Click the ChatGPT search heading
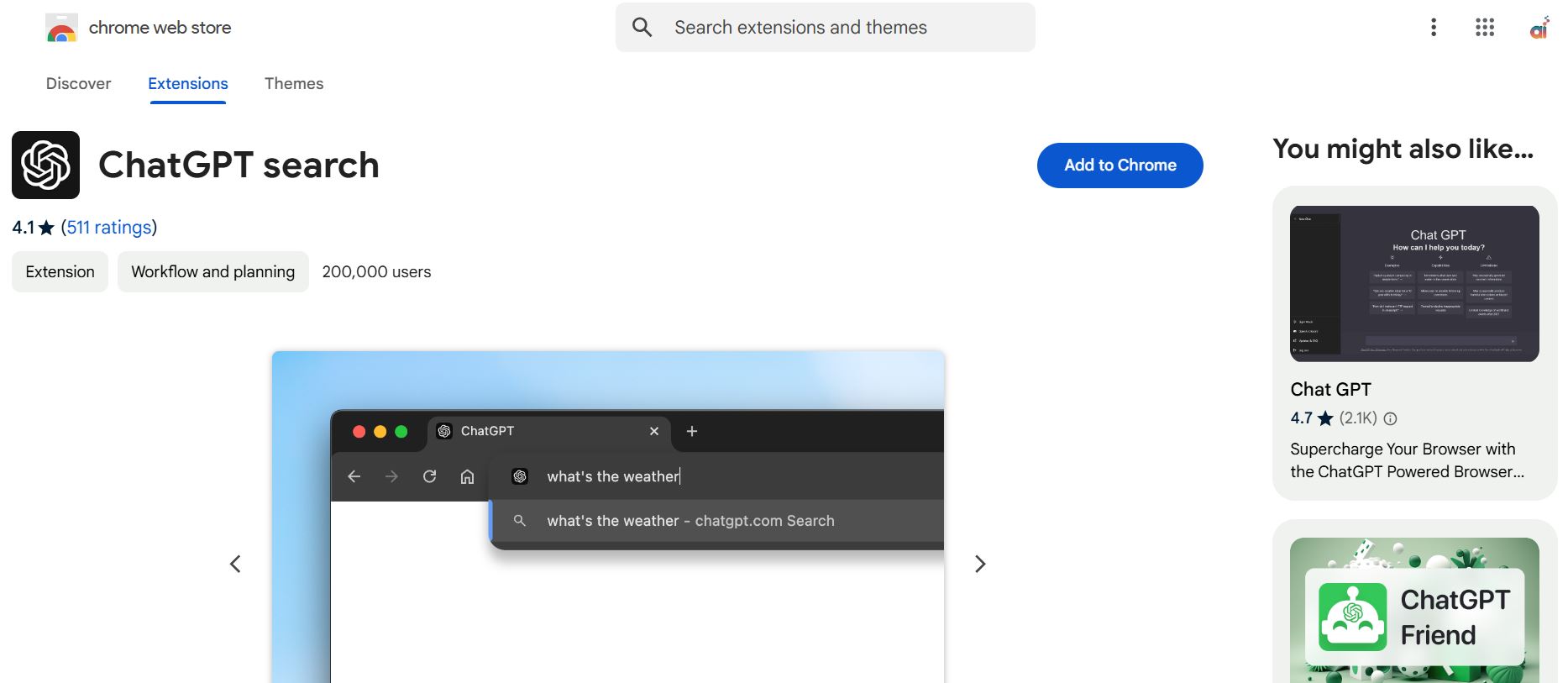The height and width of the screenshot is (683, 1568). pyautogui.click(x=239, y=165)
